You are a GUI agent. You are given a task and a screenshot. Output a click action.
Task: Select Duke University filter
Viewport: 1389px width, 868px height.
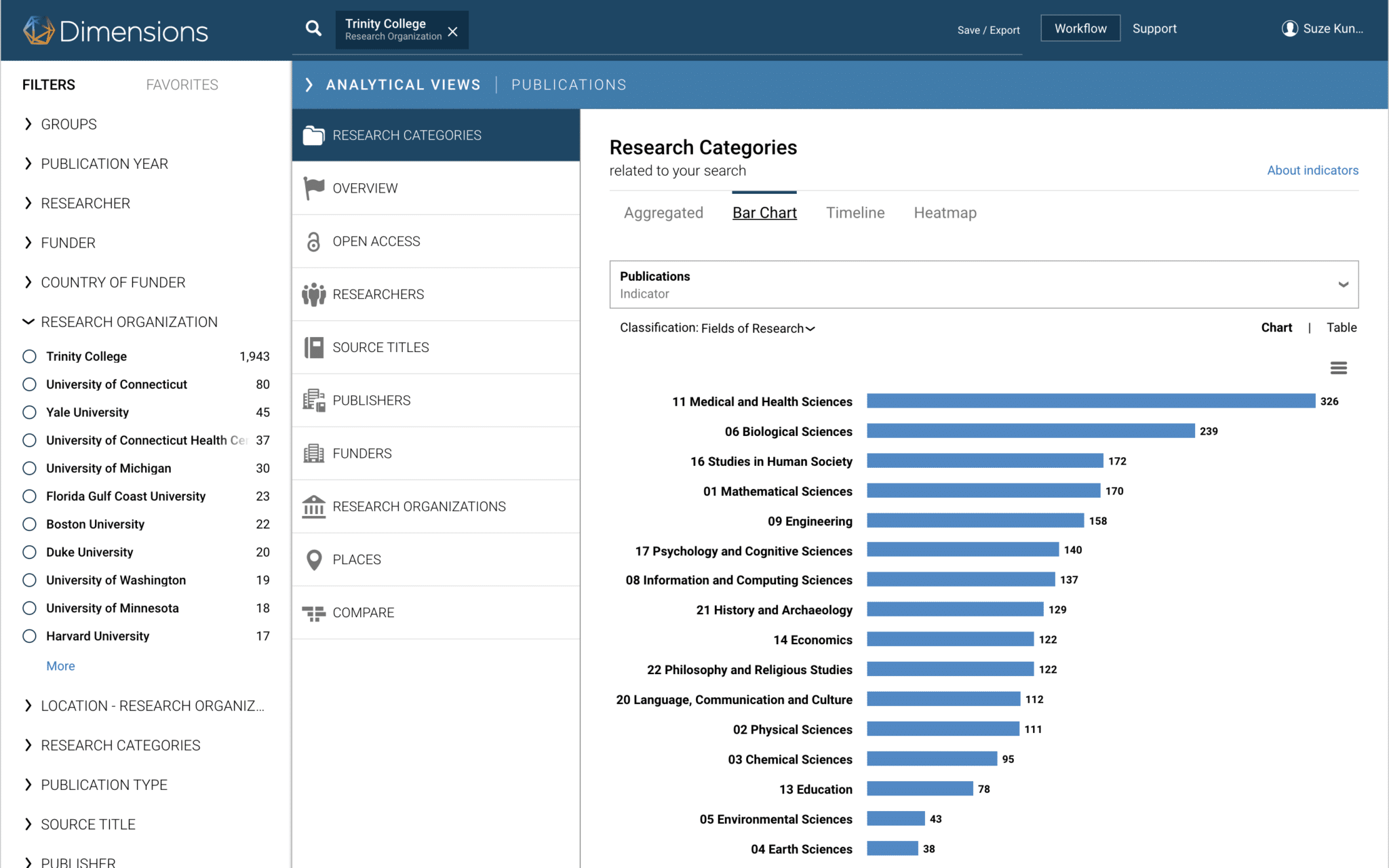coord(29,552)
